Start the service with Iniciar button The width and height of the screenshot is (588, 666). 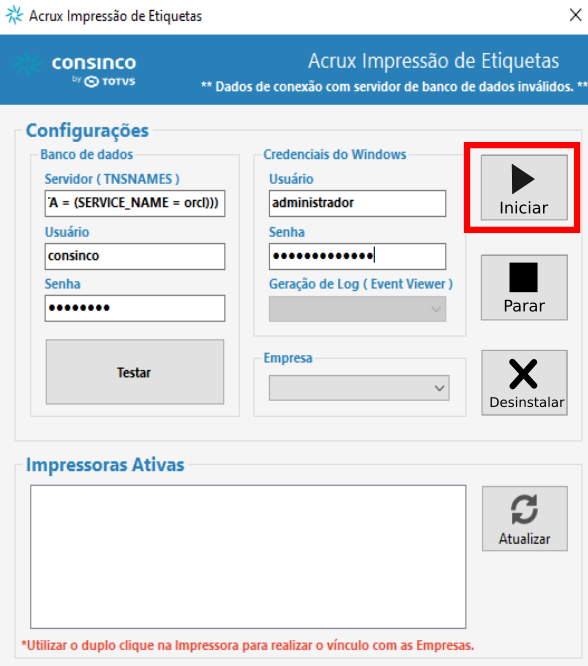pyautogui.click(x=524, y=187)
